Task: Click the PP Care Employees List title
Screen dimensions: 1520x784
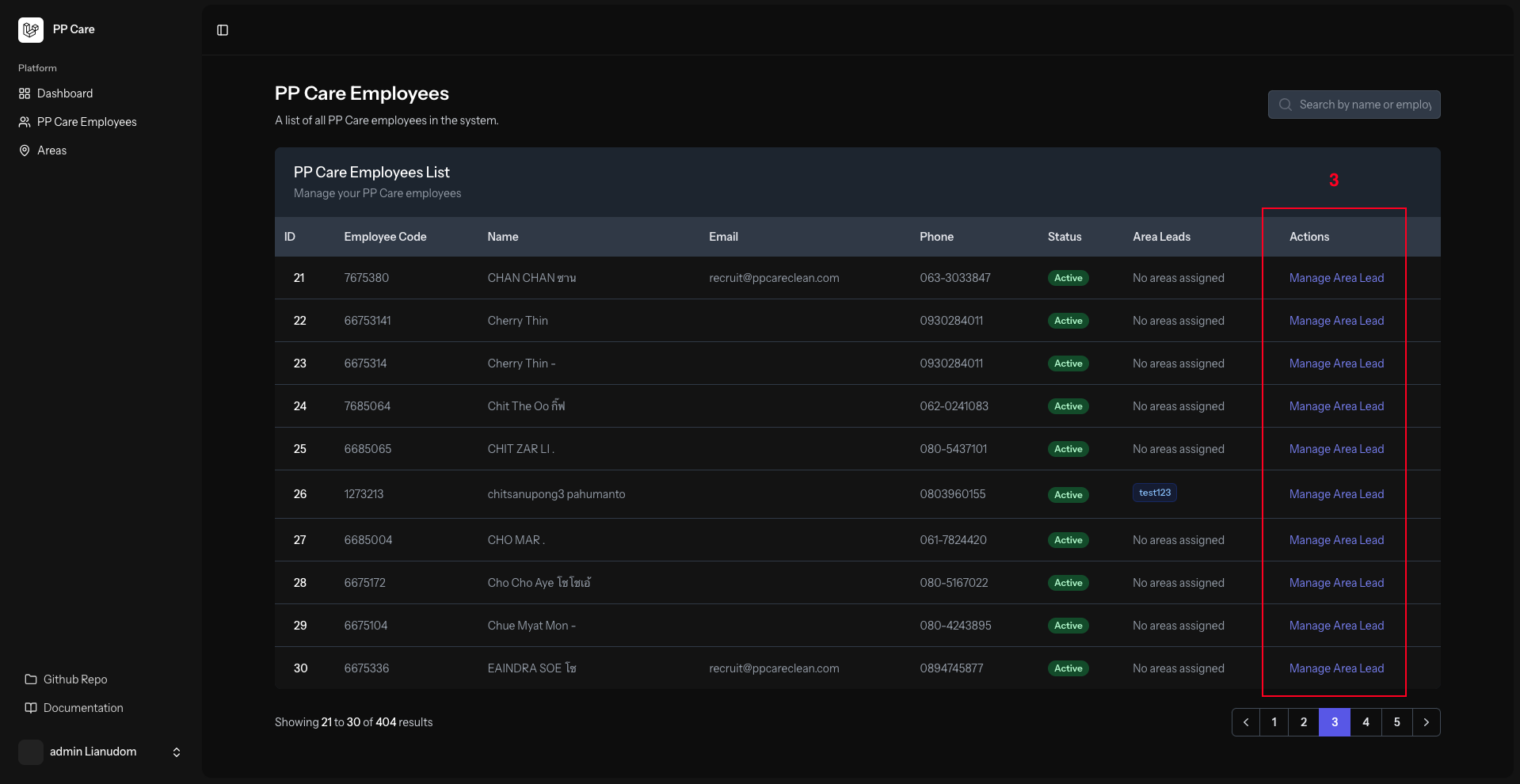Action: coord(371,173)
